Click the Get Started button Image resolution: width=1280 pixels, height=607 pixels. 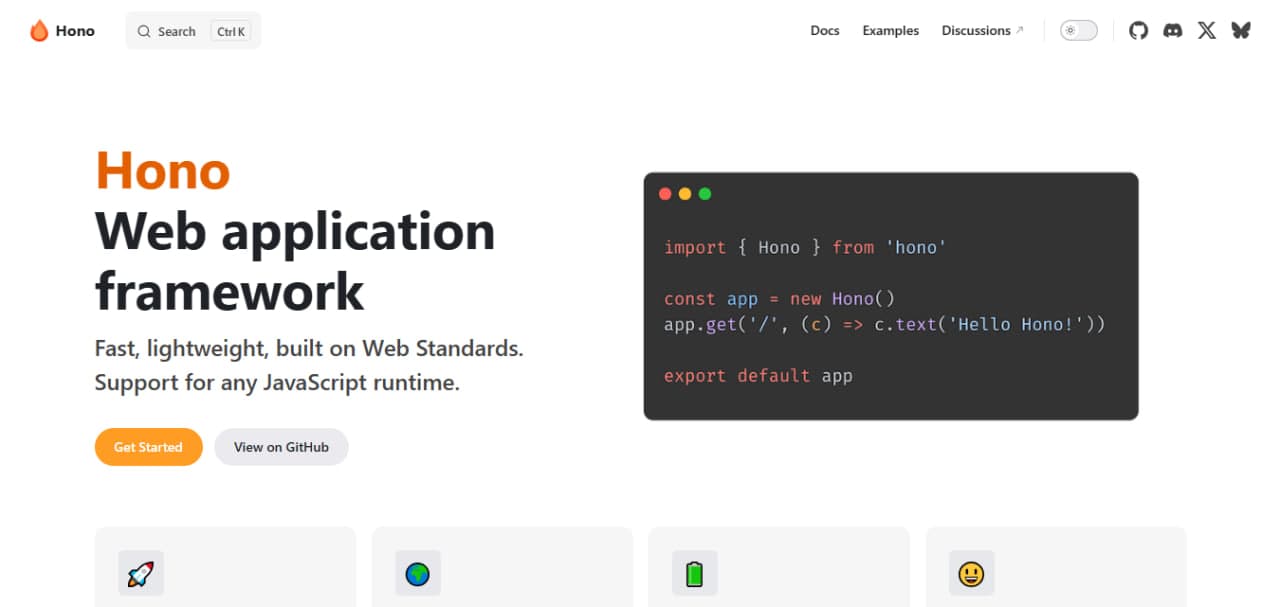click(x=148, y=447)
